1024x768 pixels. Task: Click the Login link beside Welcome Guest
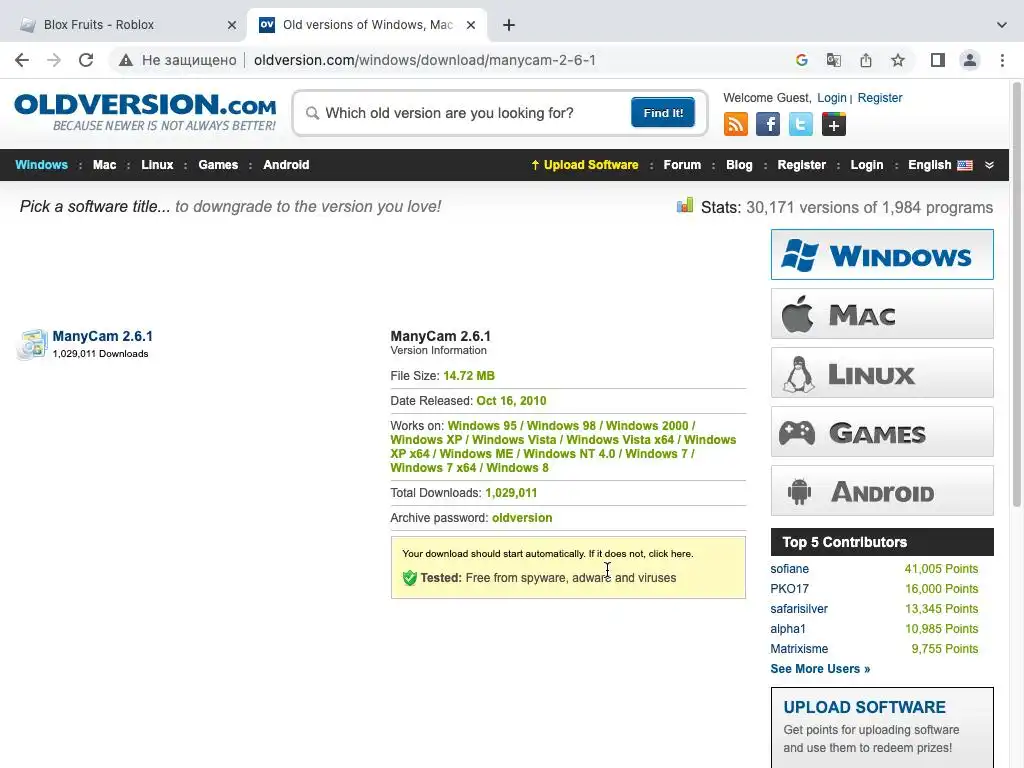click(x=832, y=98)
